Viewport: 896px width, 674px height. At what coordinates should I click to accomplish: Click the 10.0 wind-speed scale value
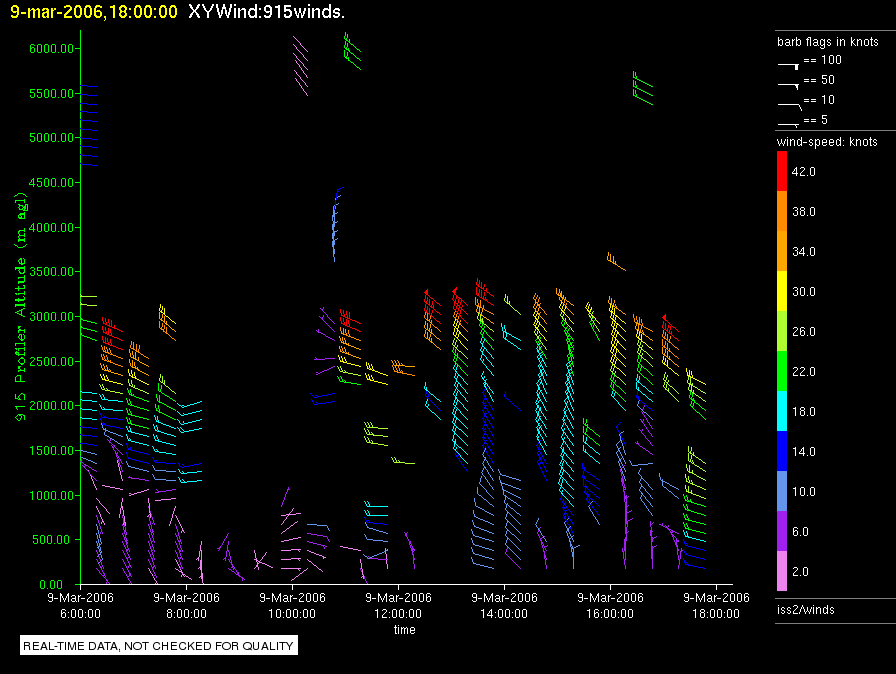[803, 491]
